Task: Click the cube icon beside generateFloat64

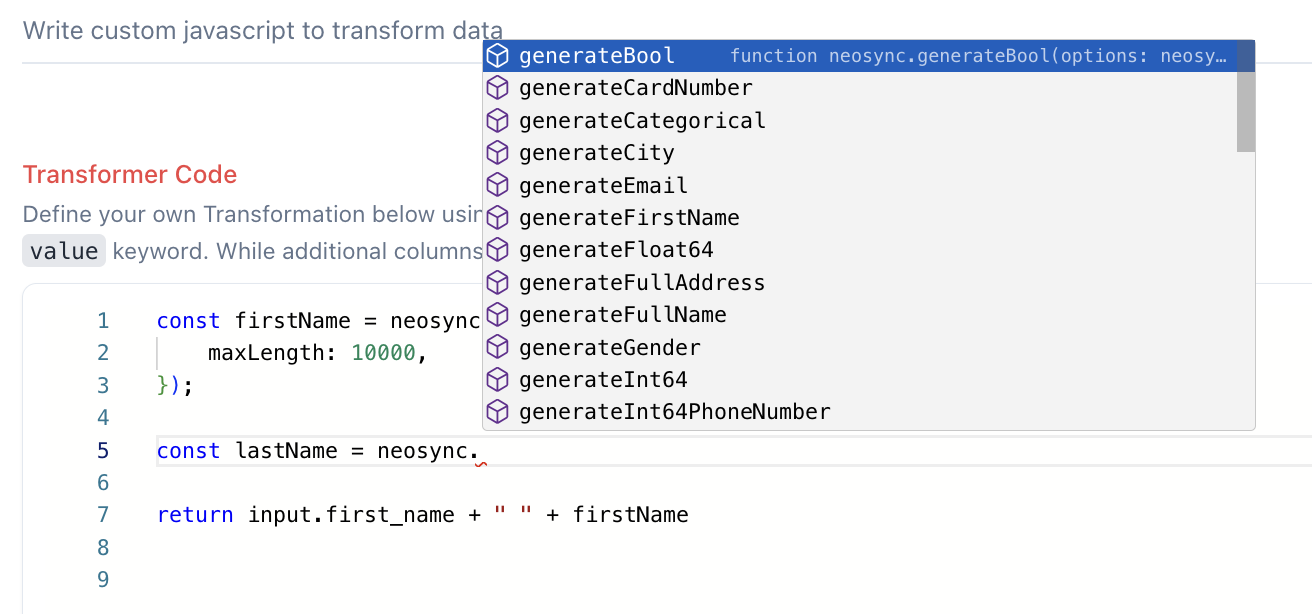Action: click(497, 250)
